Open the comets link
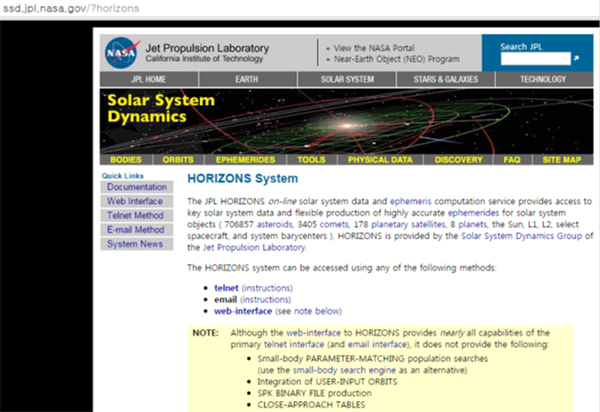 point(334,224)
